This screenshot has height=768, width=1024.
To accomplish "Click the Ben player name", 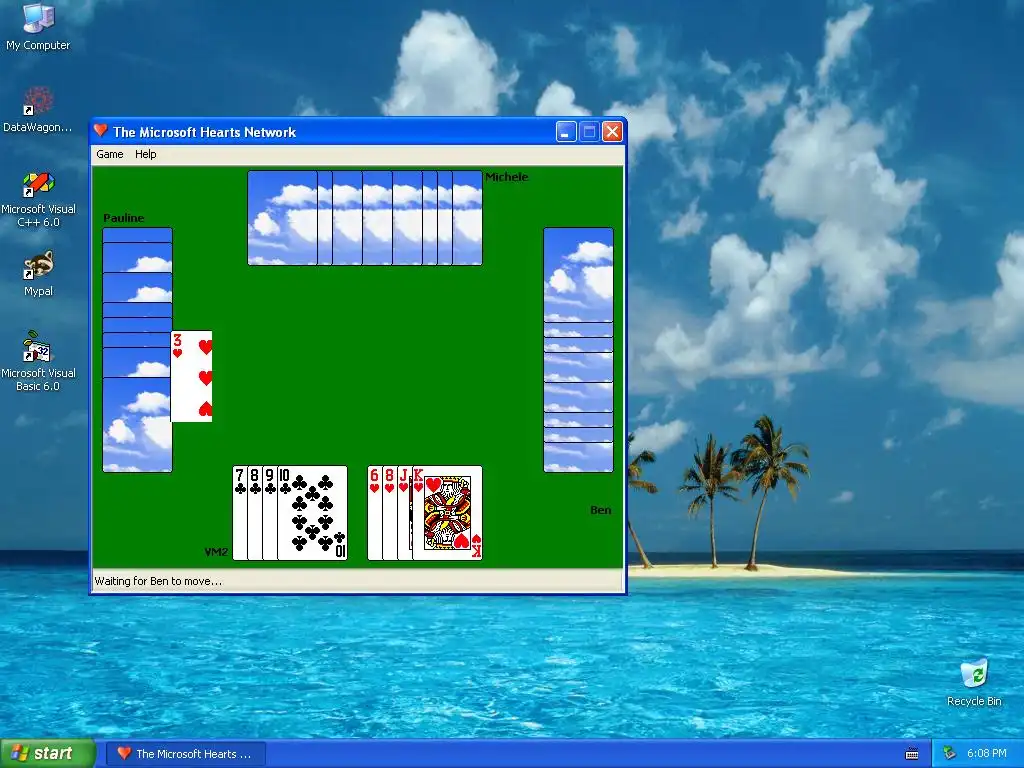I will (601, 510).
